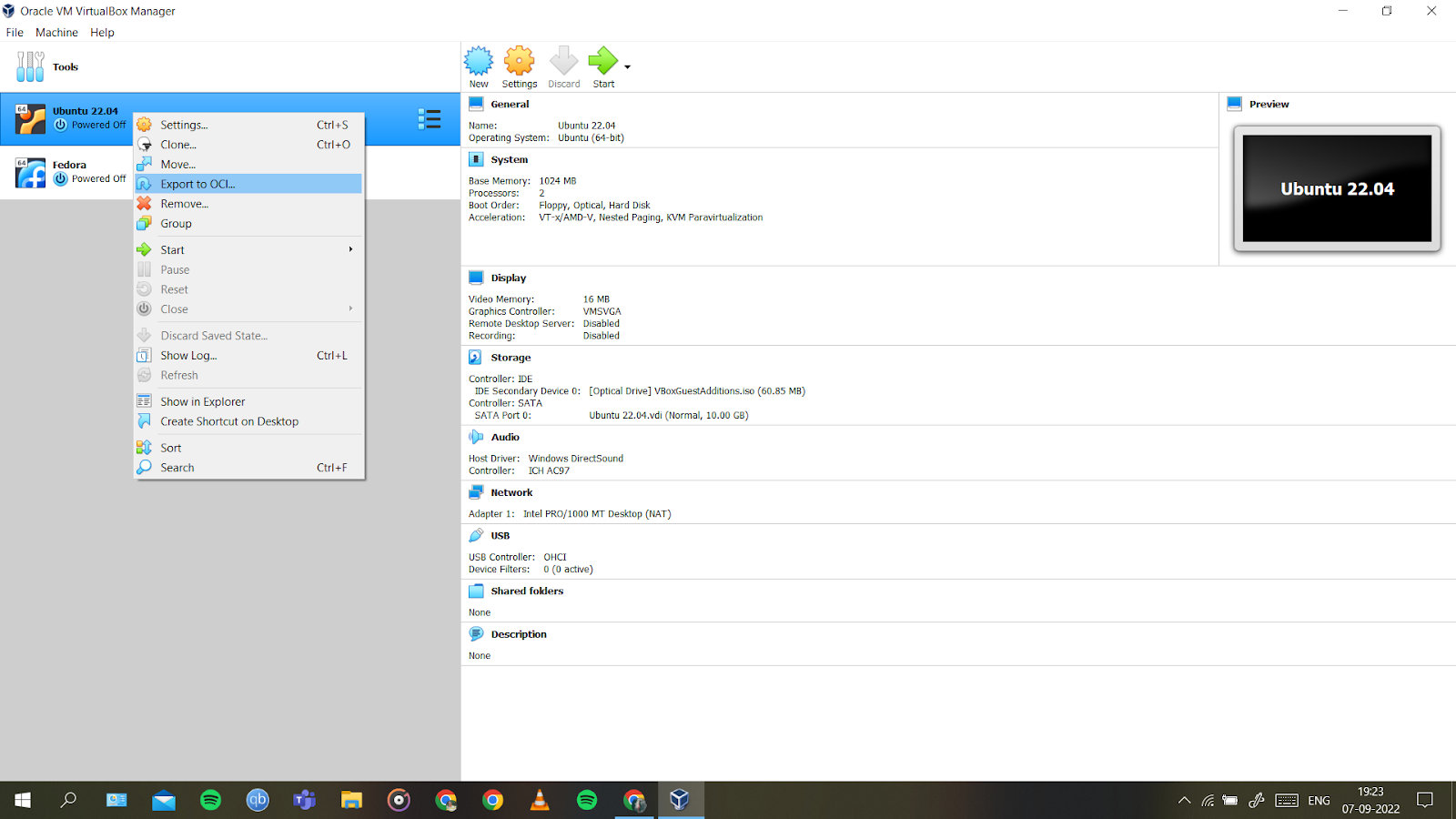Select Export to OCI... menu entry

pyautogui.click(x=248, y=184)
